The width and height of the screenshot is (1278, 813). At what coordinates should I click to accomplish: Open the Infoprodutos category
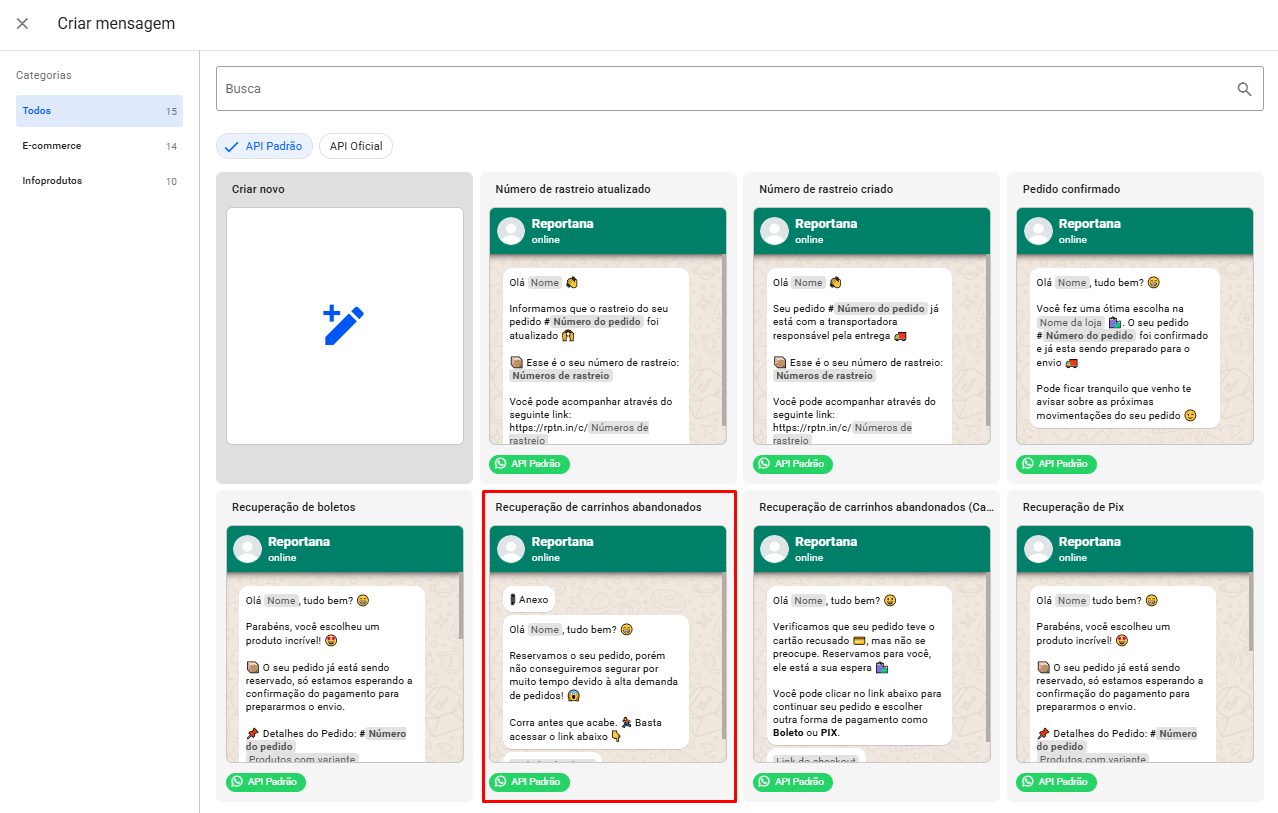click(x=99, y=181)
